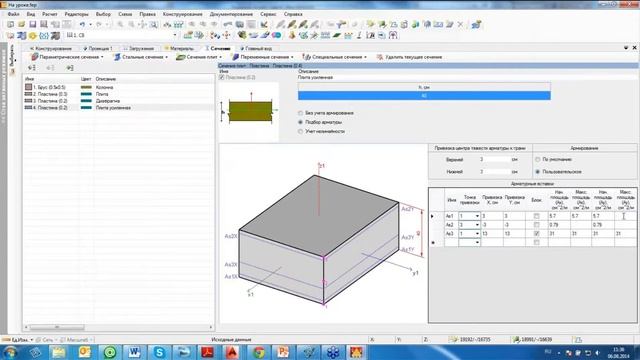Open PowerPoint from the taskbar
640x360 pixels.
[283, 352]
